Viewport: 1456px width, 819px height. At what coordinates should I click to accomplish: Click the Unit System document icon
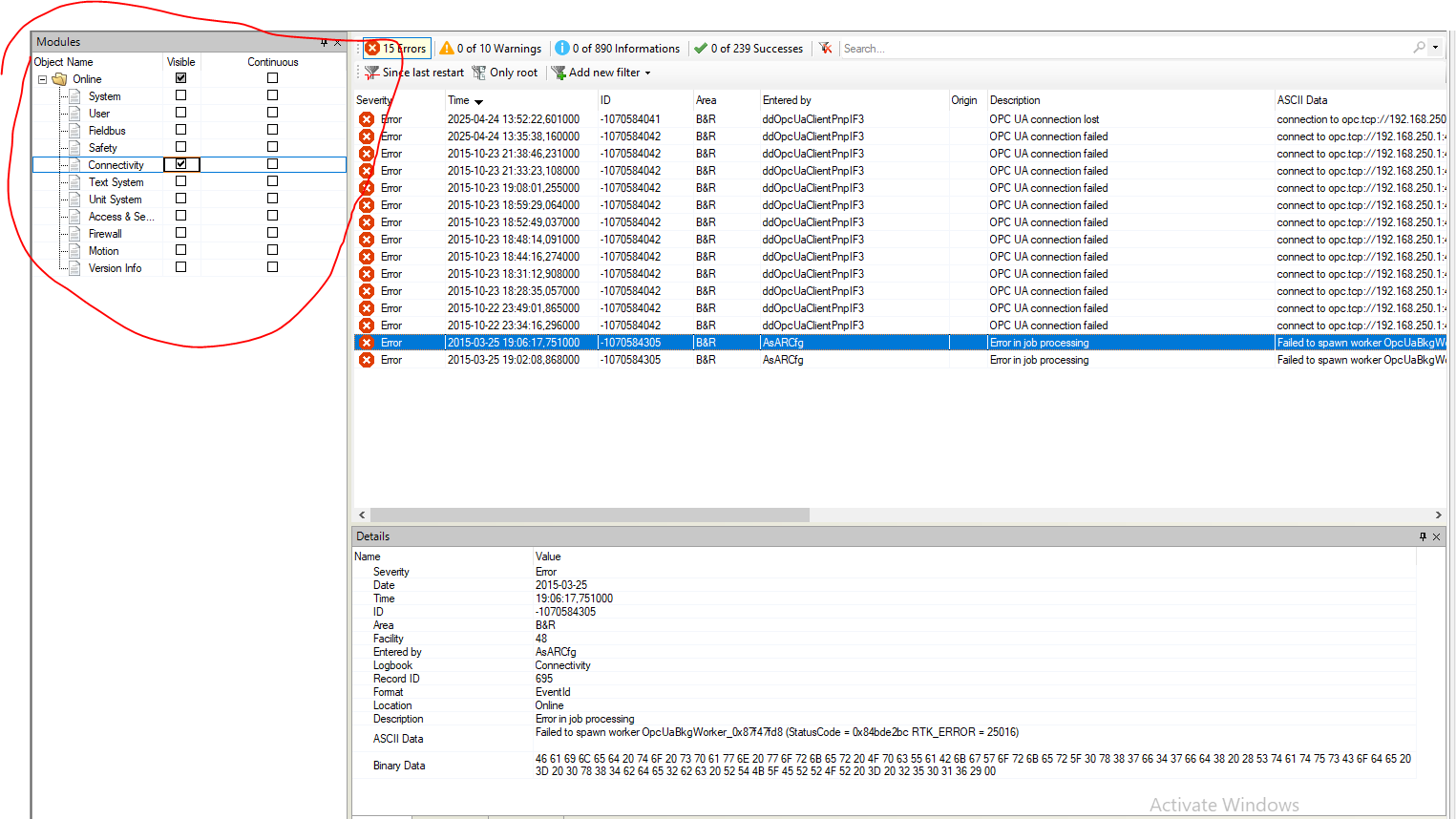[74, 199]
